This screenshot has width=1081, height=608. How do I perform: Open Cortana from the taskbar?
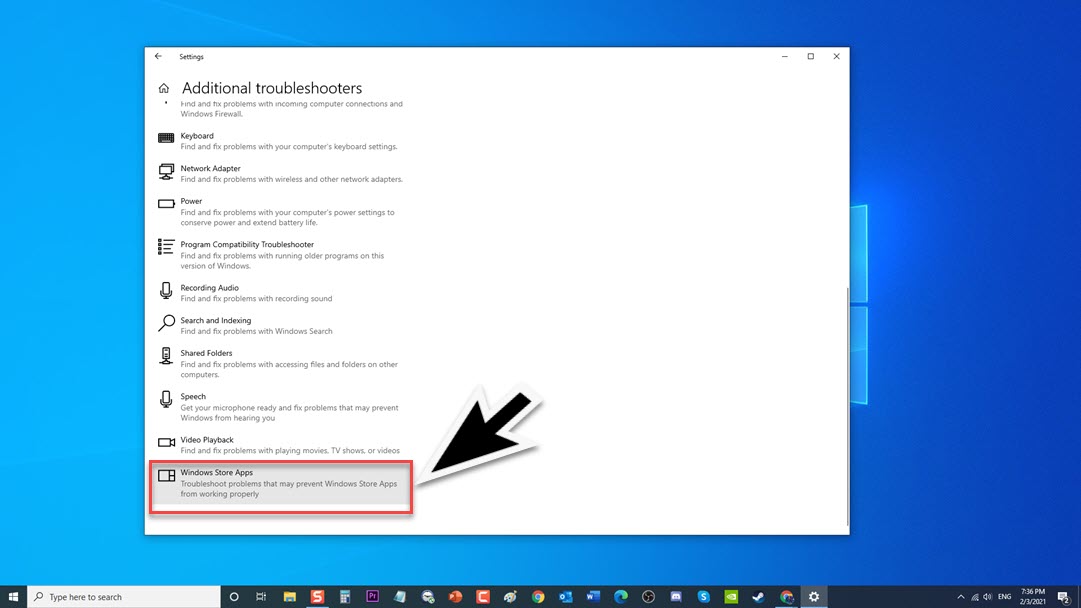234,596
